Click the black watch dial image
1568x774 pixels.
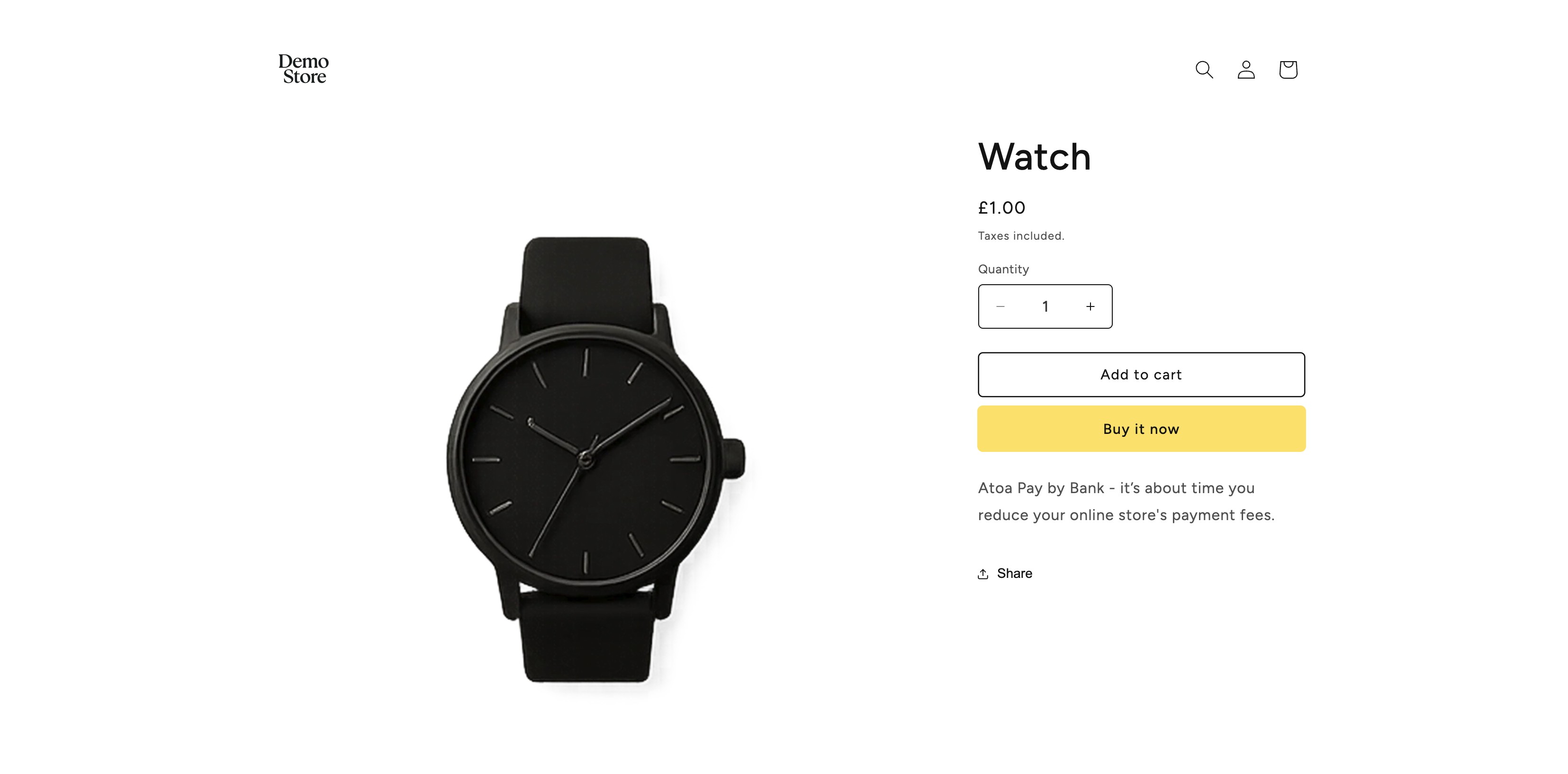coord(585,460)
